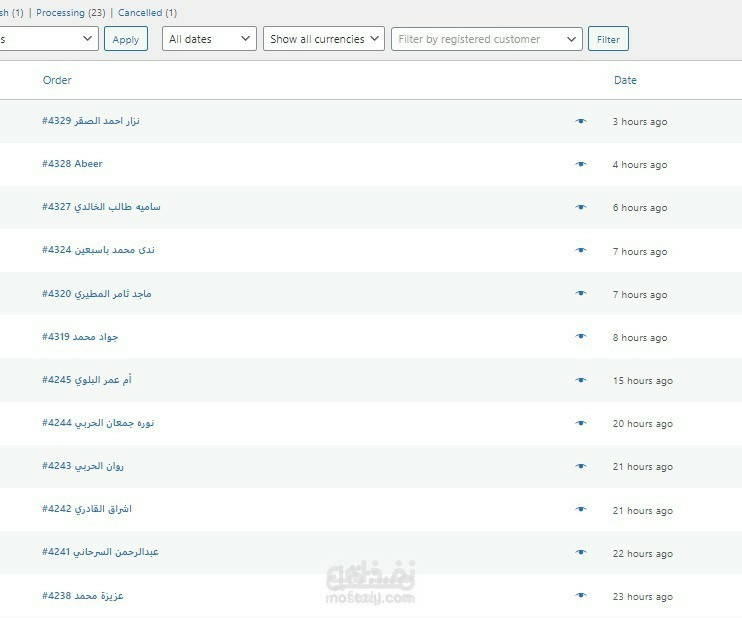The image size is (742, 618).
Task: Open order #4319 جواد محمد
Action: [80, 337]
